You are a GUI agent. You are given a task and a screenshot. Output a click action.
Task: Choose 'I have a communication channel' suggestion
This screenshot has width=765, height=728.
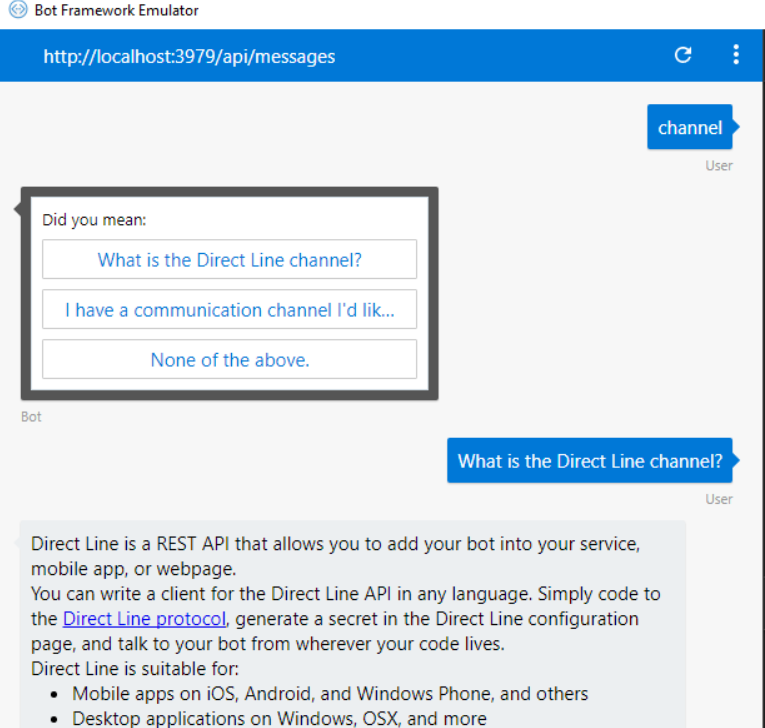pyautogui.click(x=229, y=309)
